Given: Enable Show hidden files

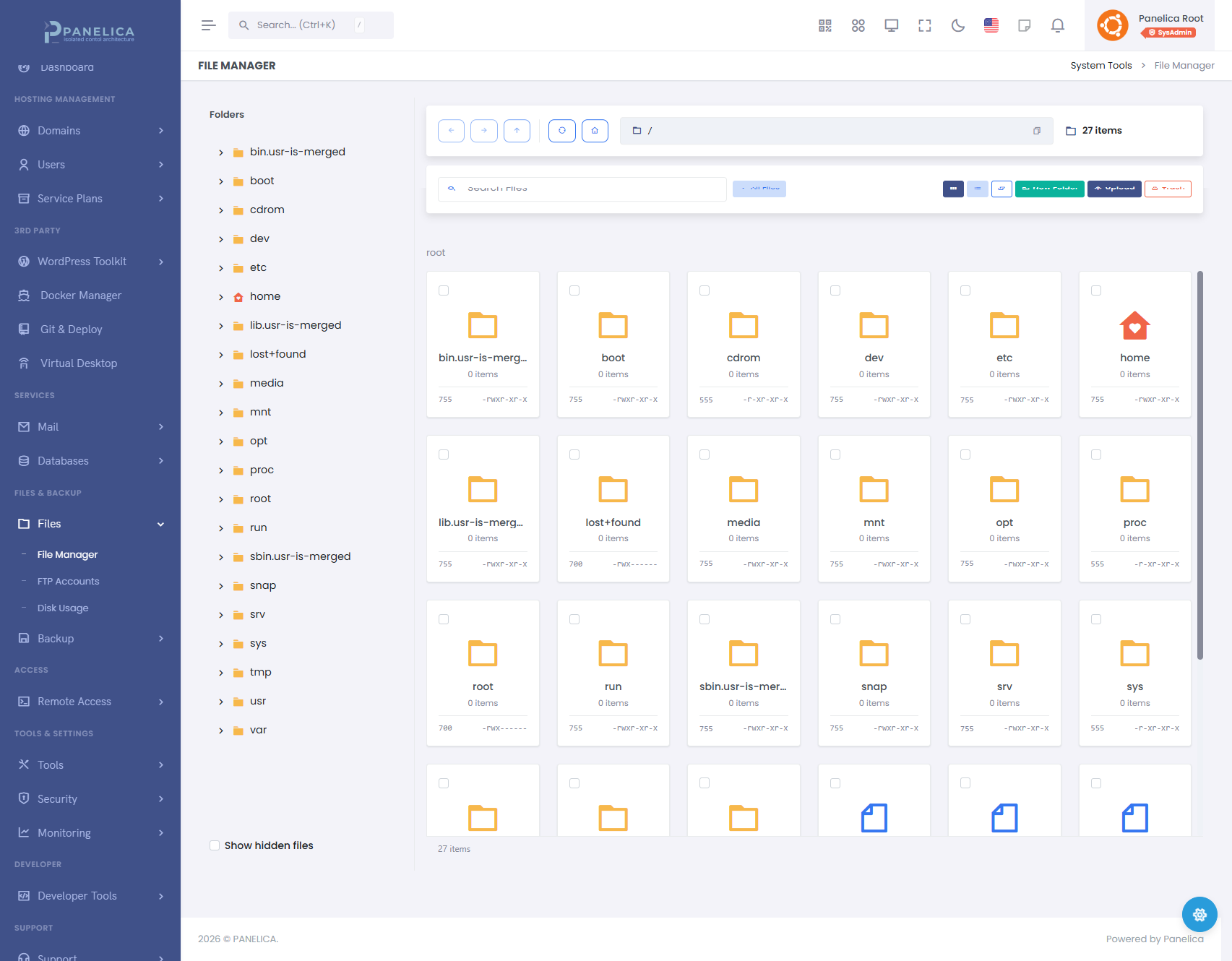Looking at the screenshot, I should pos(215,845).
